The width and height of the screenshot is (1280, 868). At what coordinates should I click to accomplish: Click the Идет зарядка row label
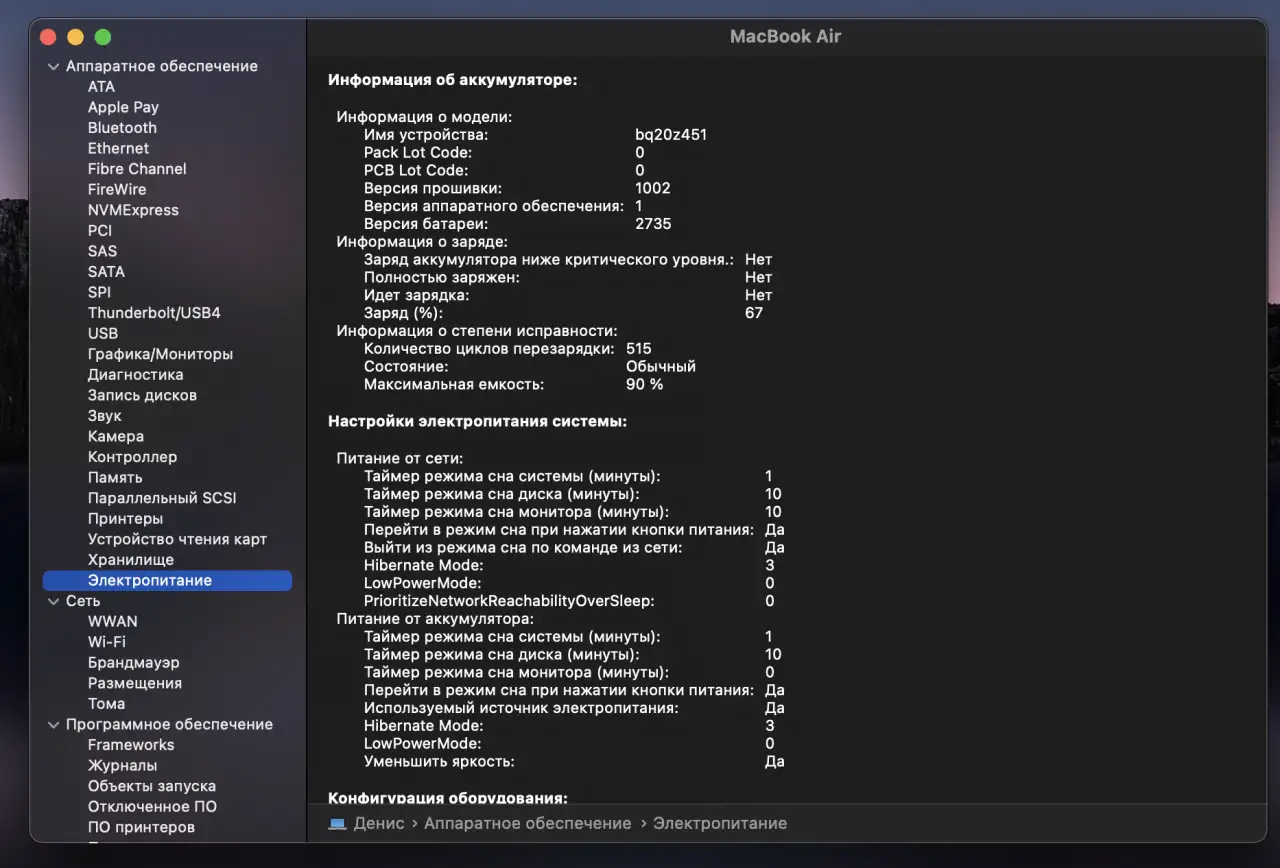tap(416, 296)
